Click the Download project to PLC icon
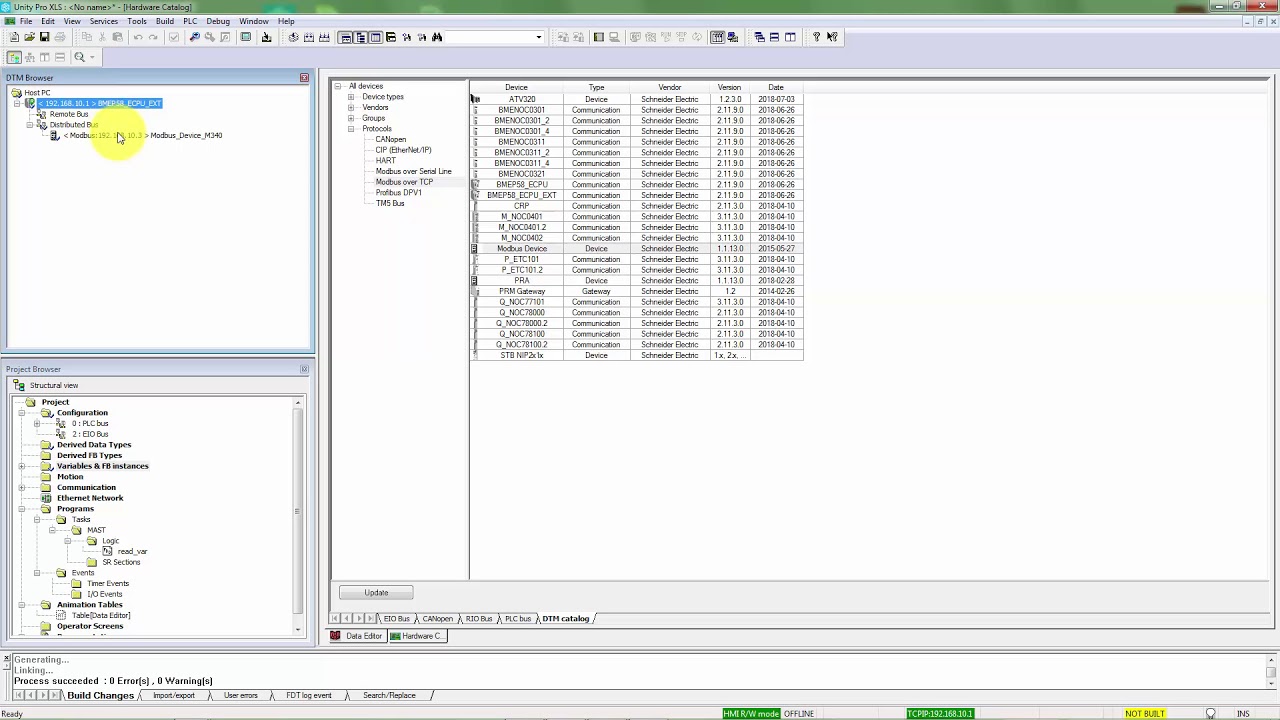Image resolution: width=1280 pixels, height=720 pixels. (x=266, y=37)
